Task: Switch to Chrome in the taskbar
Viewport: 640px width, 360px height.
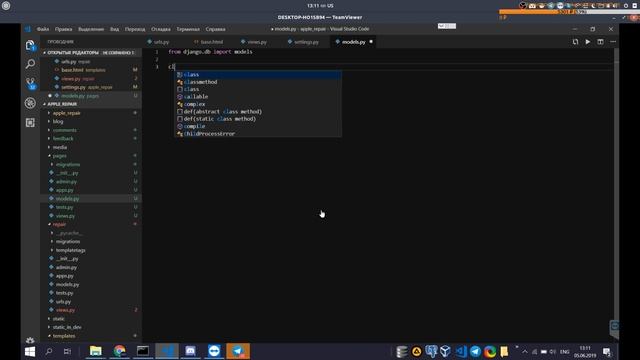Action: [119, 351]
